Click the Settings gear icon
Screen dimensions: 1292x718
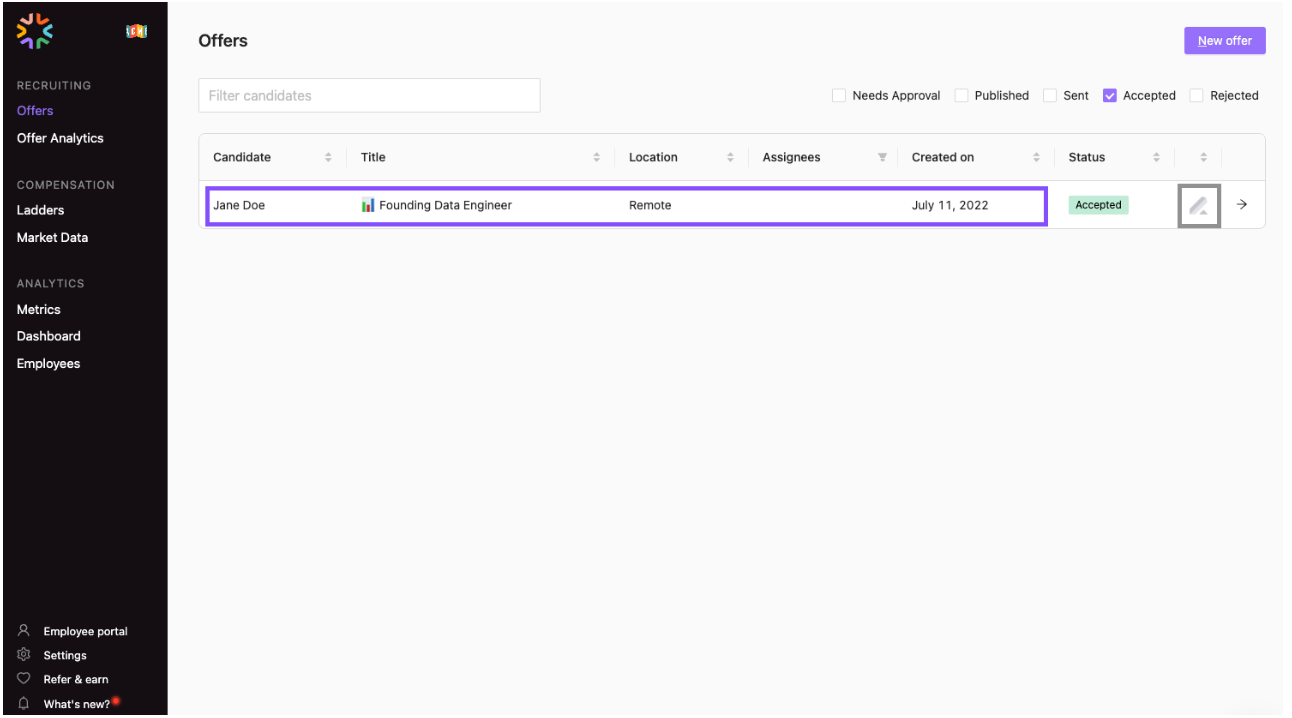[24, 655]
